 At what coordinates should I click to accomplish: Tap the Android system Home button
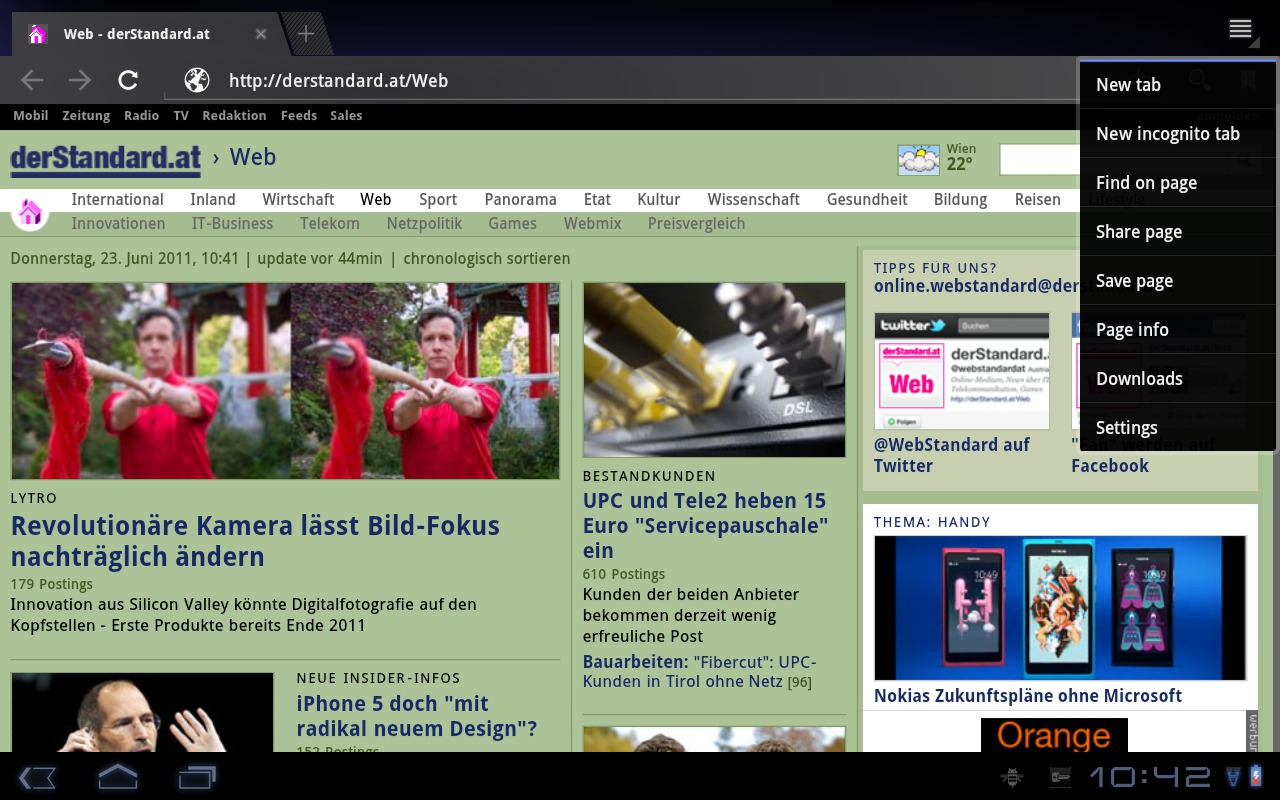(x=117, y=777)
